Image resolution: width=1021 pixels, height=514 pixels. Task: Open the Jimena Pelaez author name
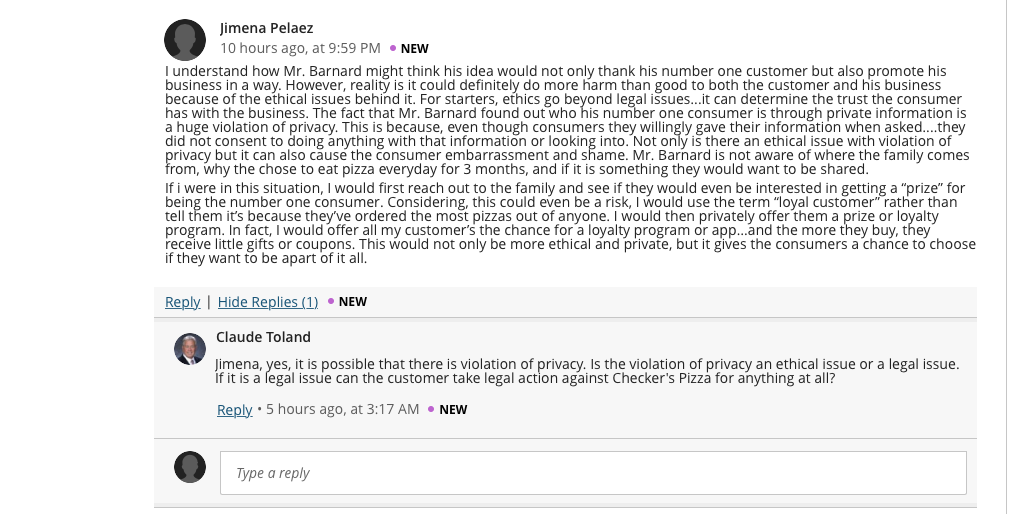point(266,28)
